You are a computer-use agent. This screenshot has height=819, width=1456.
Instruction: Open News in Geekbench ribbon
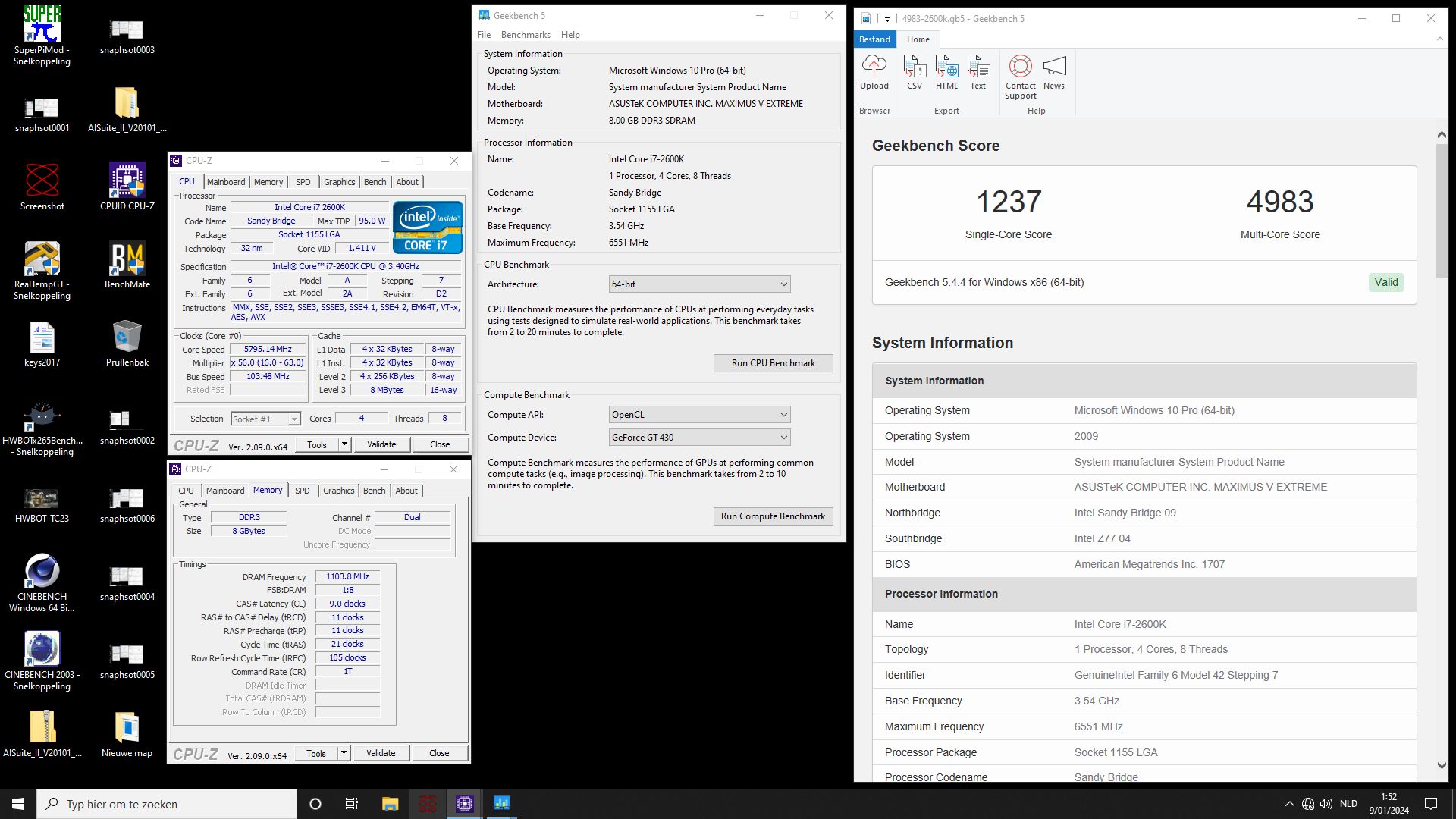(x=1054, y=73)
